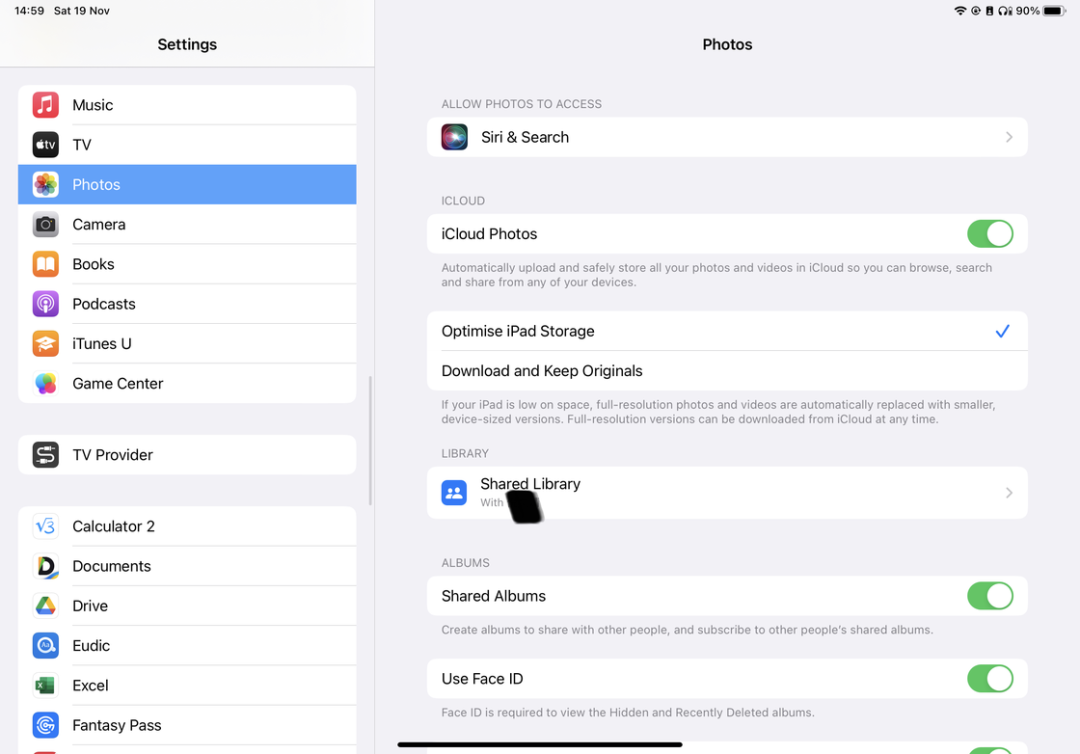Image resolution: width=1080 pixels, height=754 pixels.
Task: Tap the orange Books icon
Action: click(45, 264)
